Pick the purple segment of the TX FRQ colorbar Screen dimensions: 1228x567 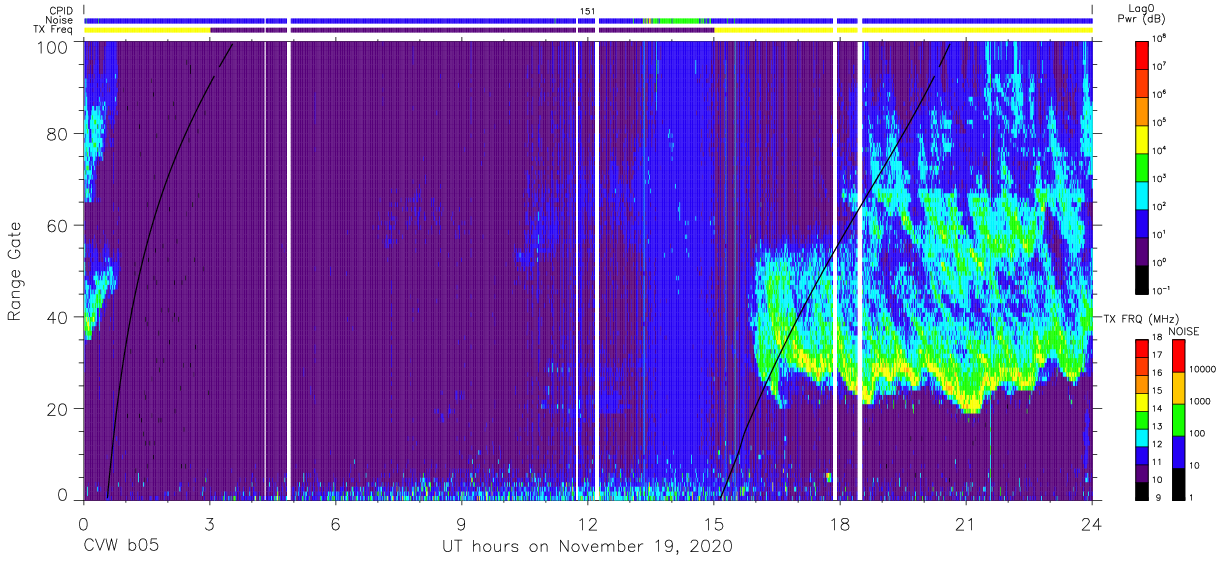coord(1144,471)
